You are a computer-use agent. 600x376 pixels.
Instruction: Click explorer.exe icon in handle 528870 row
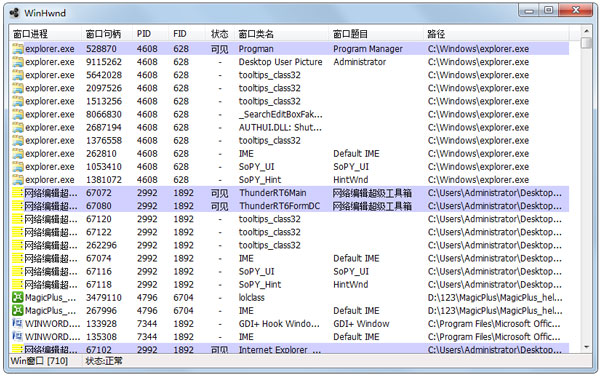click(x=18, y=49)
